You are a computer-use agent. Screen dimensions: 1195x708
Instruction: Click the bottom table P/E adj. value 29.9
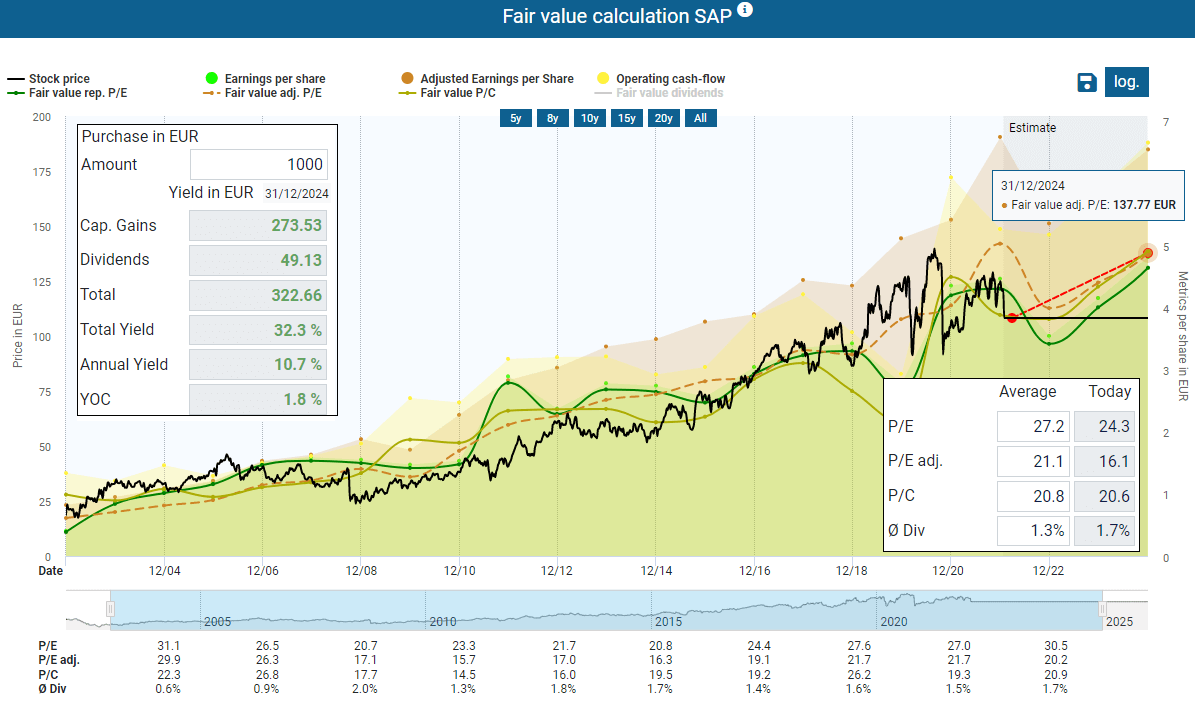point(168,660)
